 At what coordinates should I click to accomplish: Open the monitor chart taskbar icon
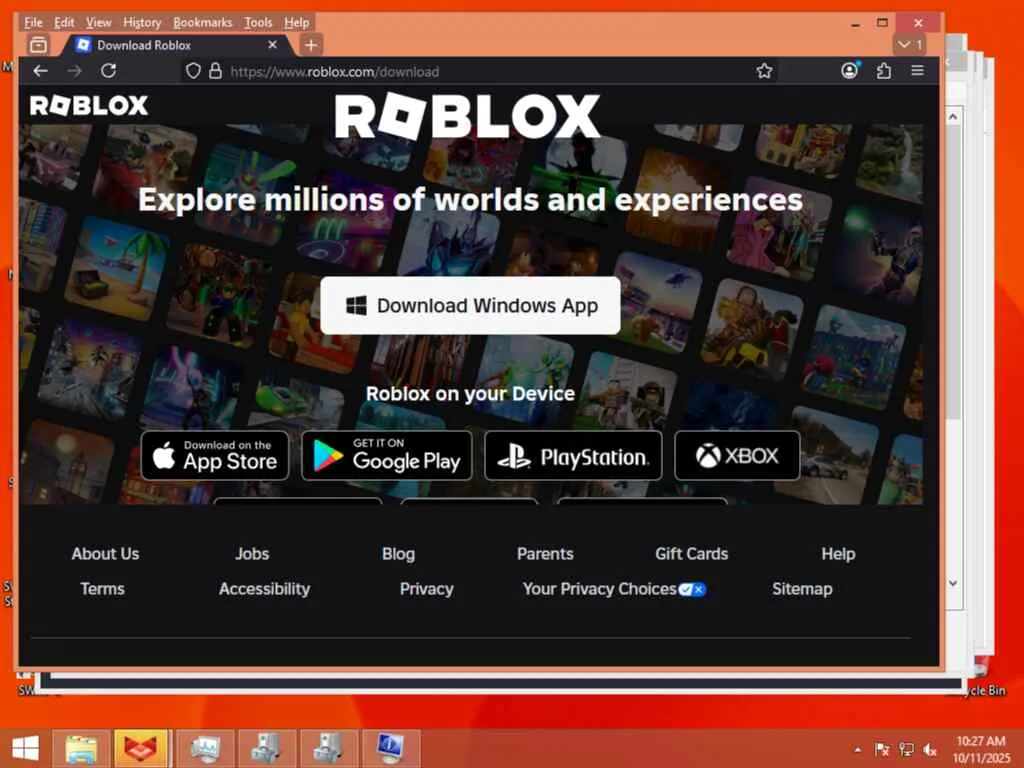[204, 748]
